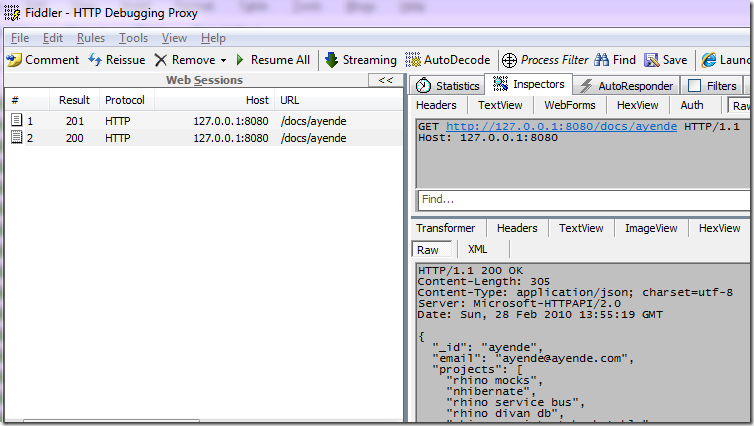Click the Remove X icon
Viewport: 754px width, 426px height.
point(161,60)
